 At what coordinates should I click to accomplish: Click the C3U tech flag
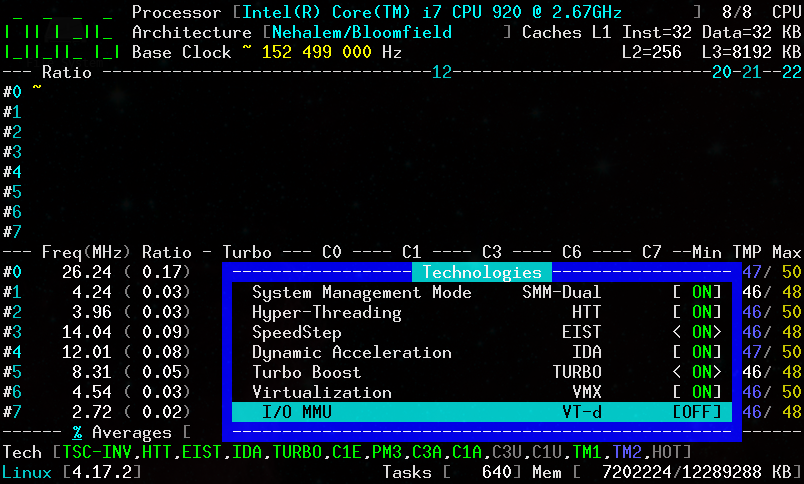click(507, 452)
